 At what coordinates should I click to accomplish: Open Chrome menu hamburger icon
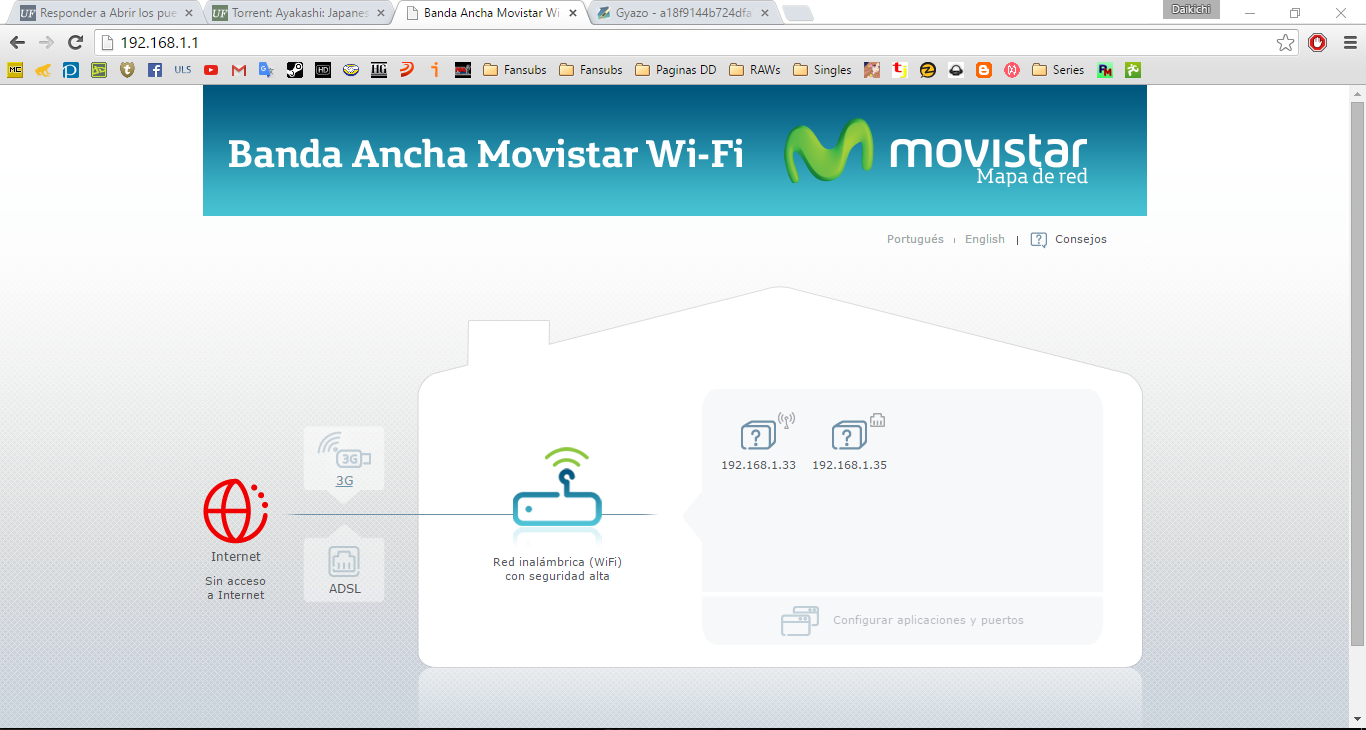(1348, 42)
